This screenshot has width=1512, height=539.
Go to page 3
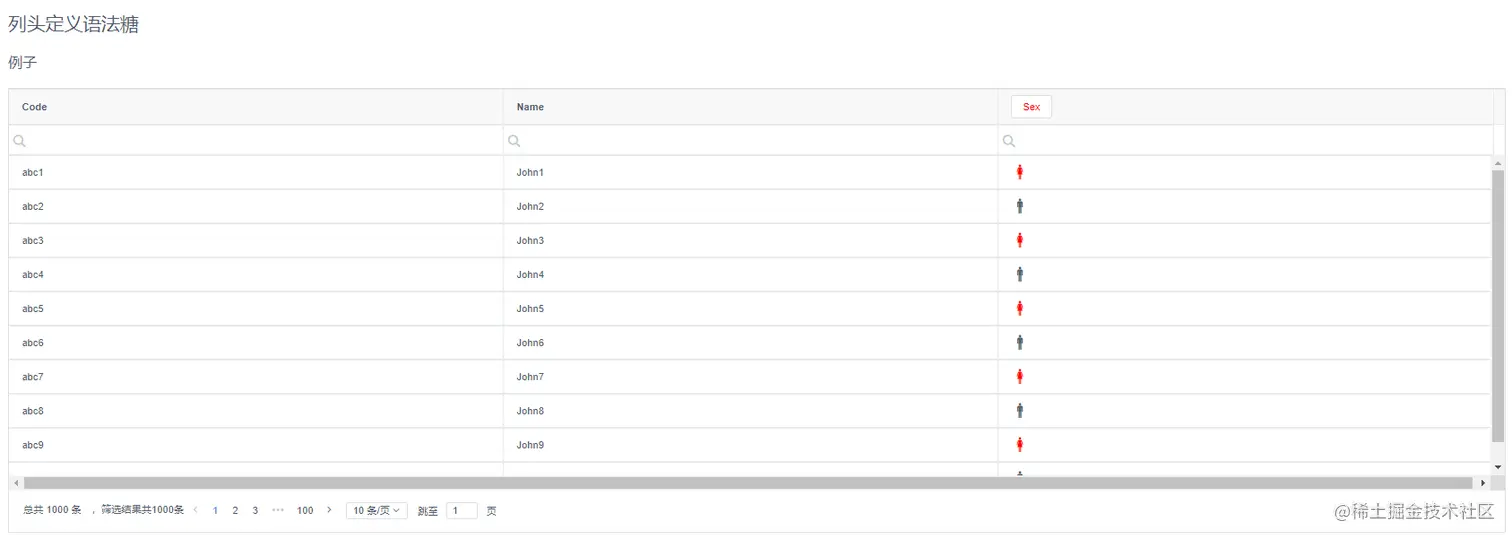(x=255, y=510)
